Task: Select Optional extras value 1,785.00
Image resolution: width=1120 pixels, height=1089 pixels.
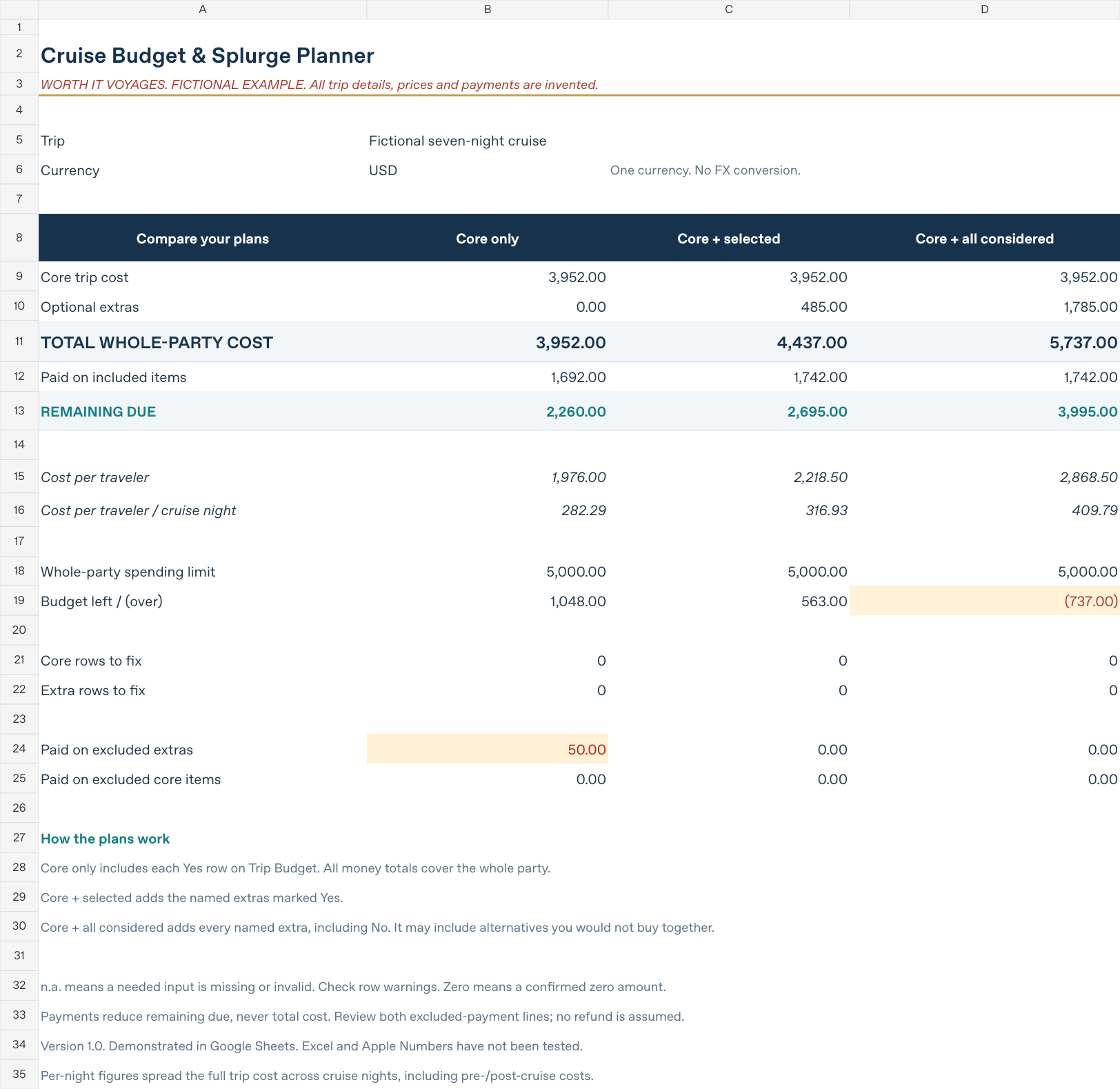Action: (985, 307)
